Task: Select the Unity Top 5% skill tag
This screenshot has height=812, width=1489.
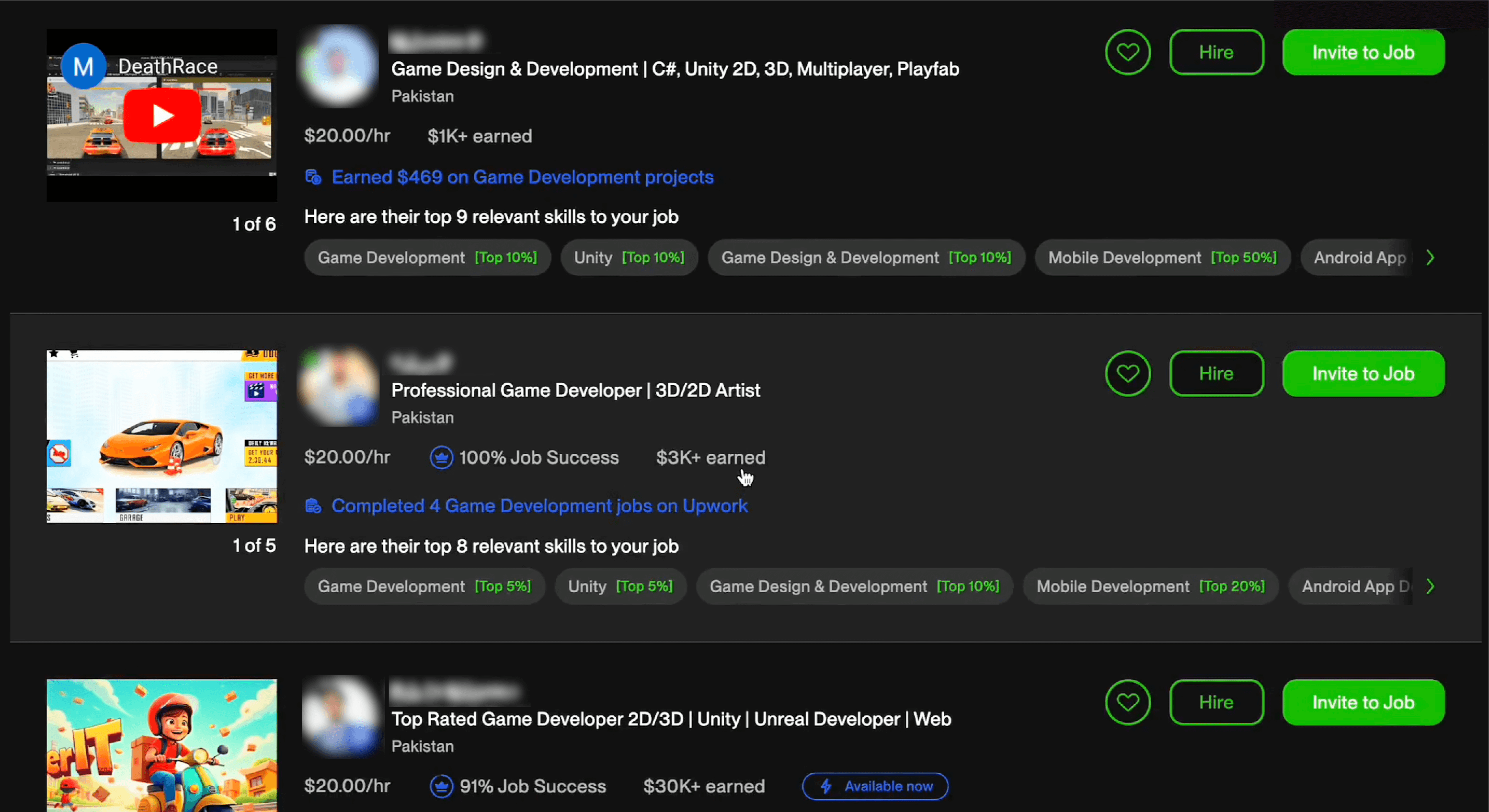Action: 620,586
